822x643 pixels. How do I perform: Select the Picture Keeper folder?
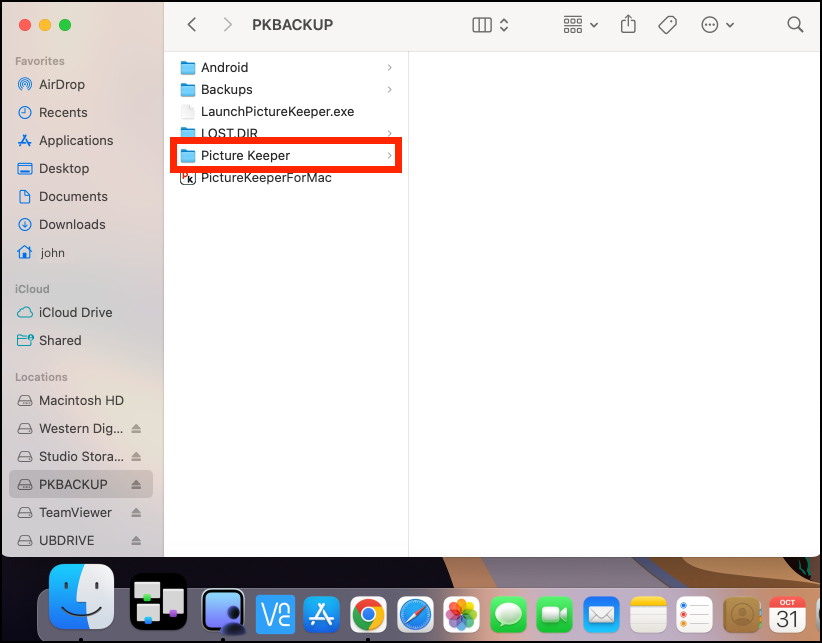286,156
